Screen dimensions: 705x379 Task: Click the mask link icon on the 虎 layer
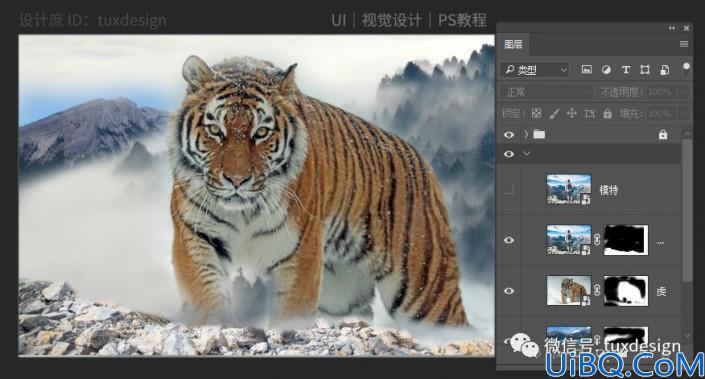click(x=597, y=290)
